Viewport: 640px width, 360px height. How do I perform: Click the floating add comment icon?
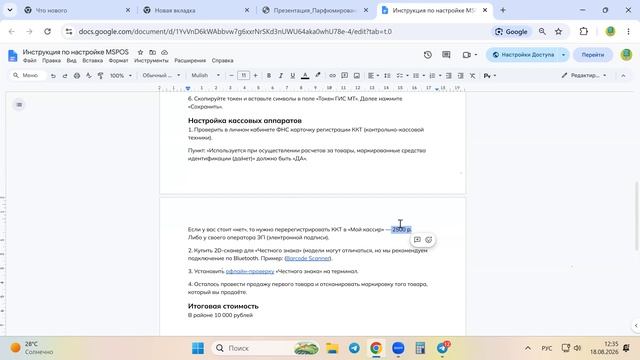(417, 240)
